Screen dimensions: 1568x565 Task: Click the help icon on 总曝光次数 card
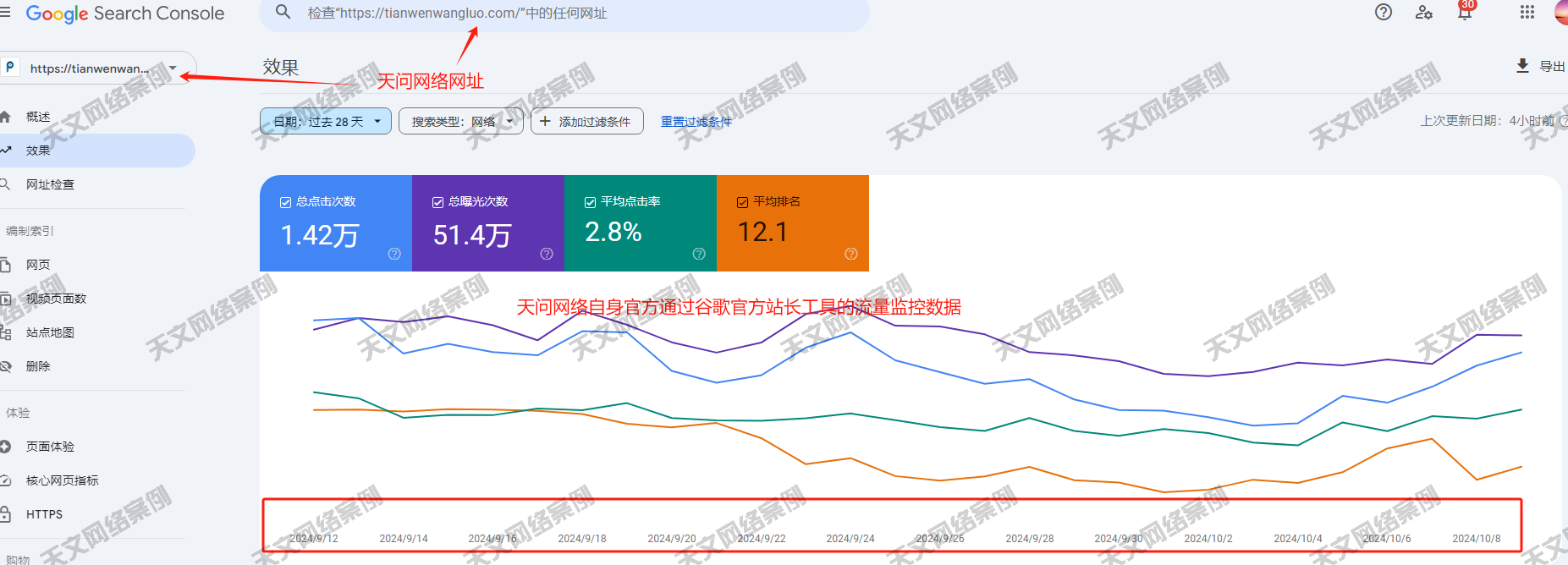547,254
